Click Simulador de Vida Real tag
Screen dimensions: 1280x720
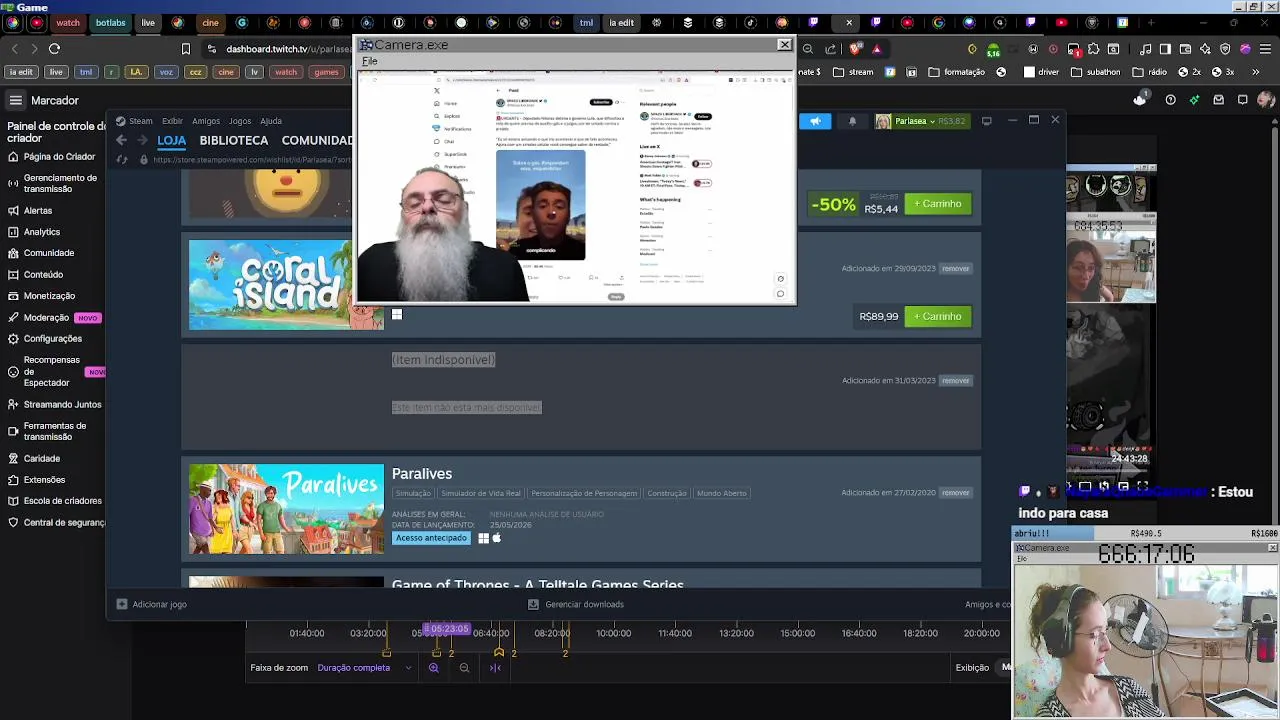click(481, 493)
